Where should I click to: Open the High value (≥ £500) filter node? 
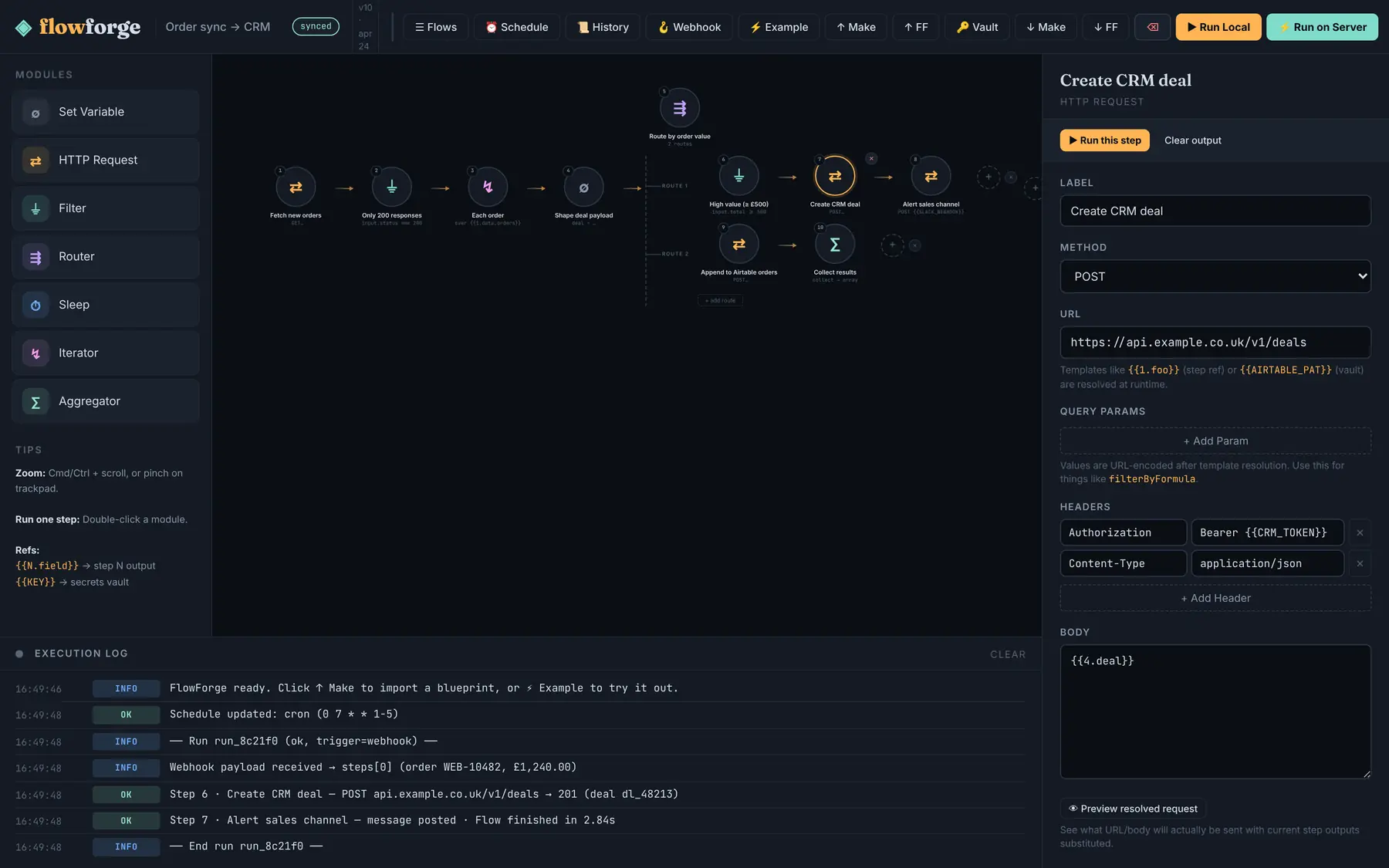[739, 176]
